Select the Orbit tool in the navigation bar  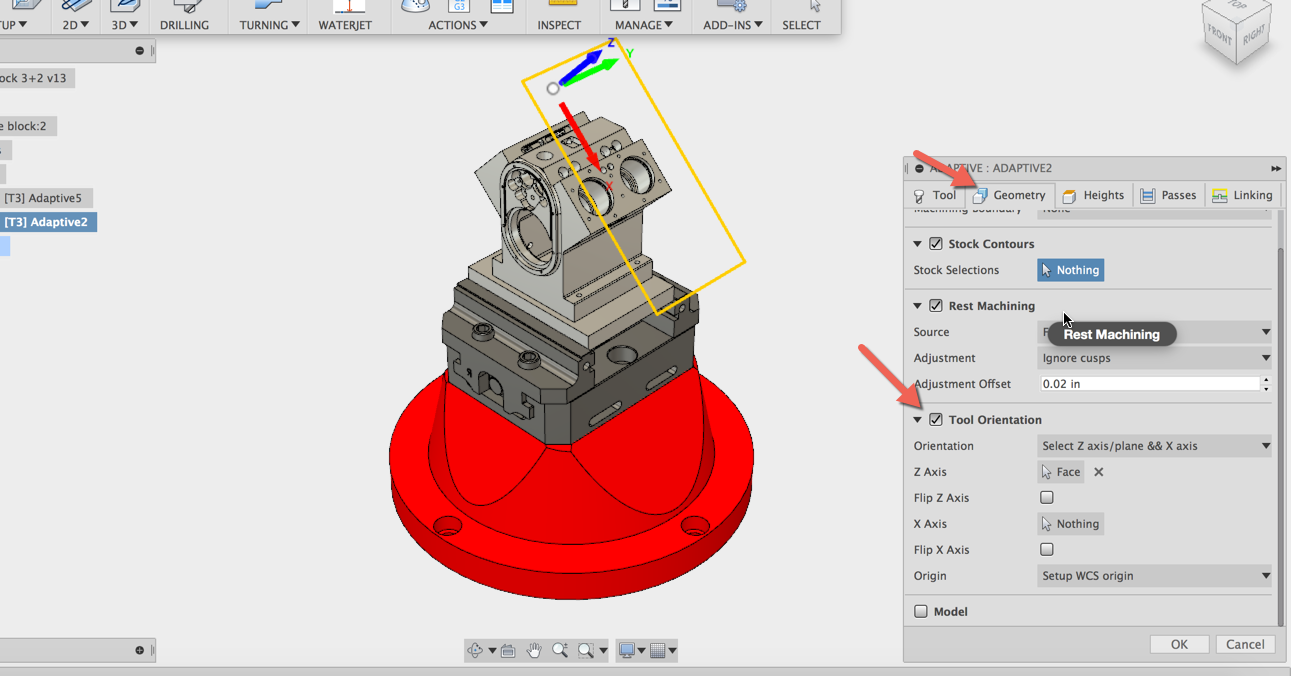[x=475, y=650]
